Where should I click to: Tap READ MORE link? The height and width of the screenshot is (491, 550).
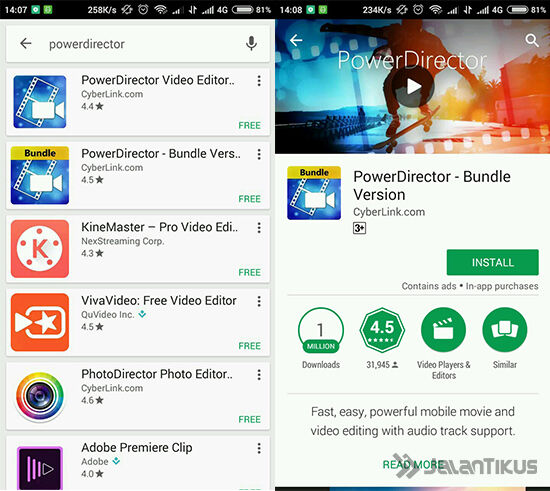[413, 464]
